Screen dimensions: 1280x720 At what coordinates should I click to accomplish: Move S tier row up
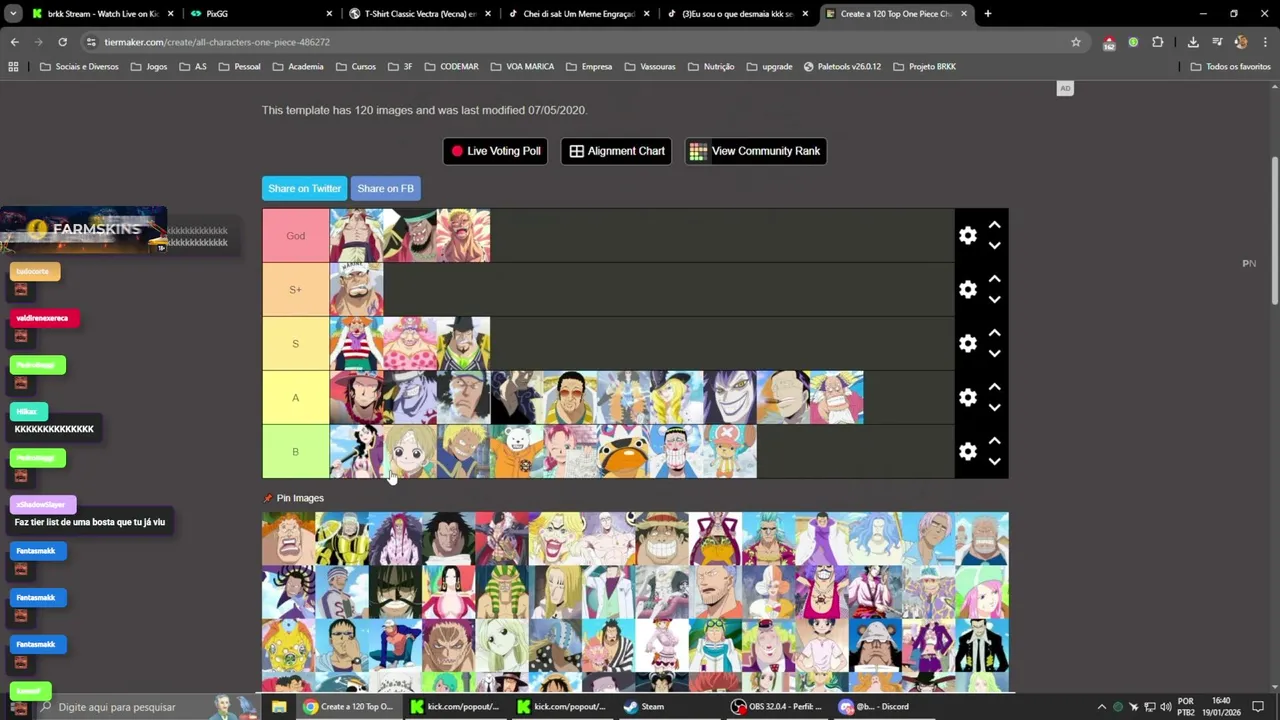(995, 333)
